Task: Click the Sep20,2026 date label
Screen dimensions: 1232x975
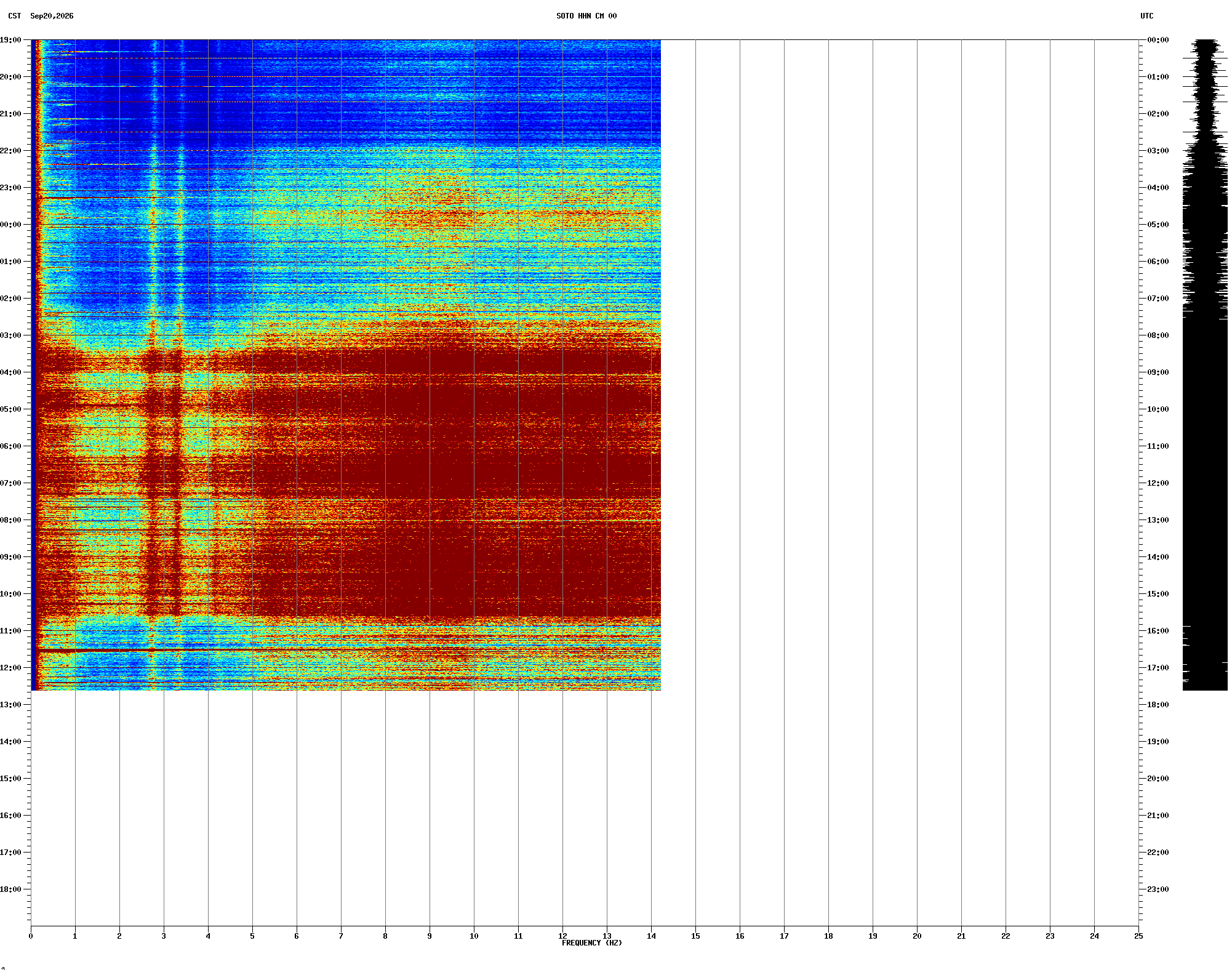Action: [x=52, y=16]
